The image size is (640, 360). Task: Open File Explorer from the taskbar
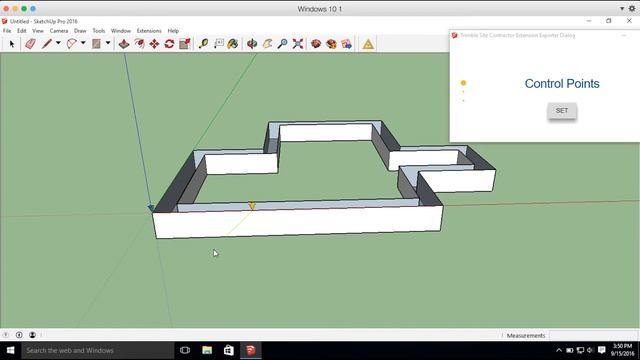tap(207, 350)
